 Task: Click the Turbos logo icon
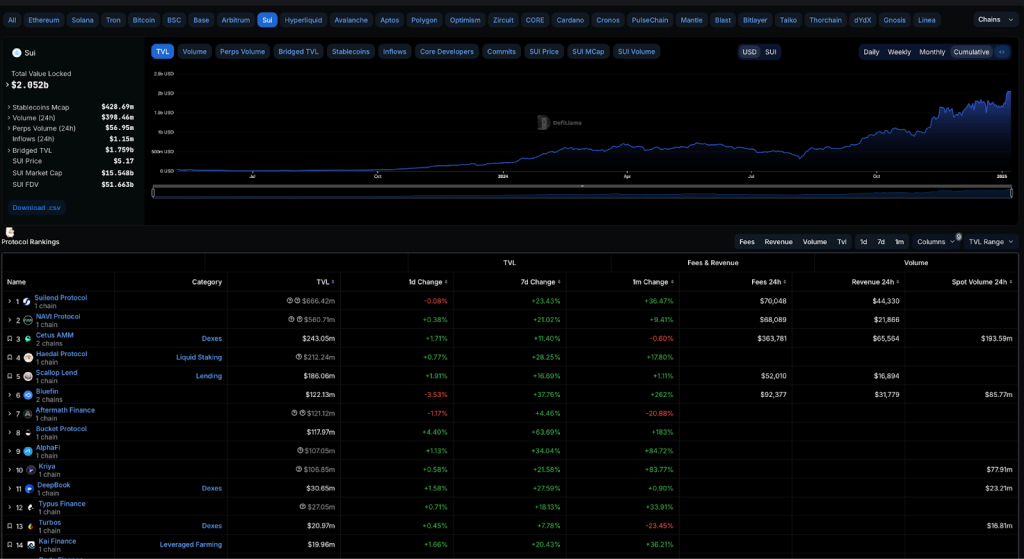(x=31, y=526)
